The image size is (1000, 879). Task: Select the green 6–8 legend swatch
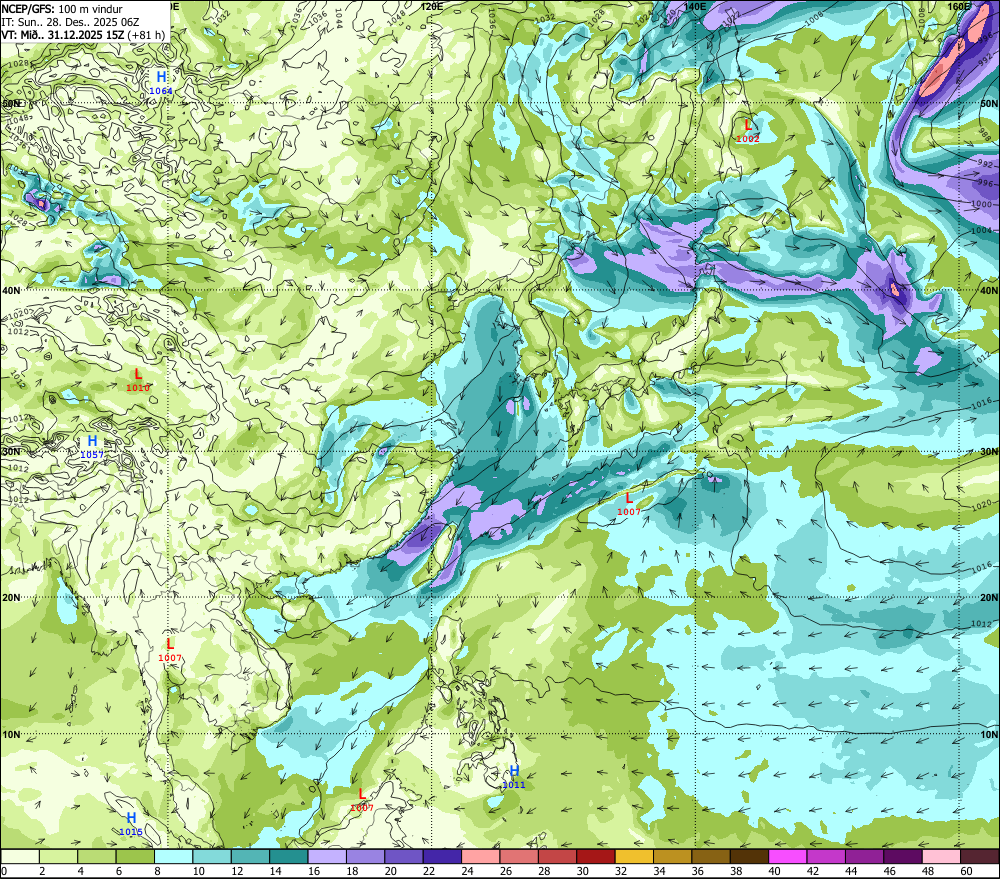pyautogui.click(x=135, y=856)
